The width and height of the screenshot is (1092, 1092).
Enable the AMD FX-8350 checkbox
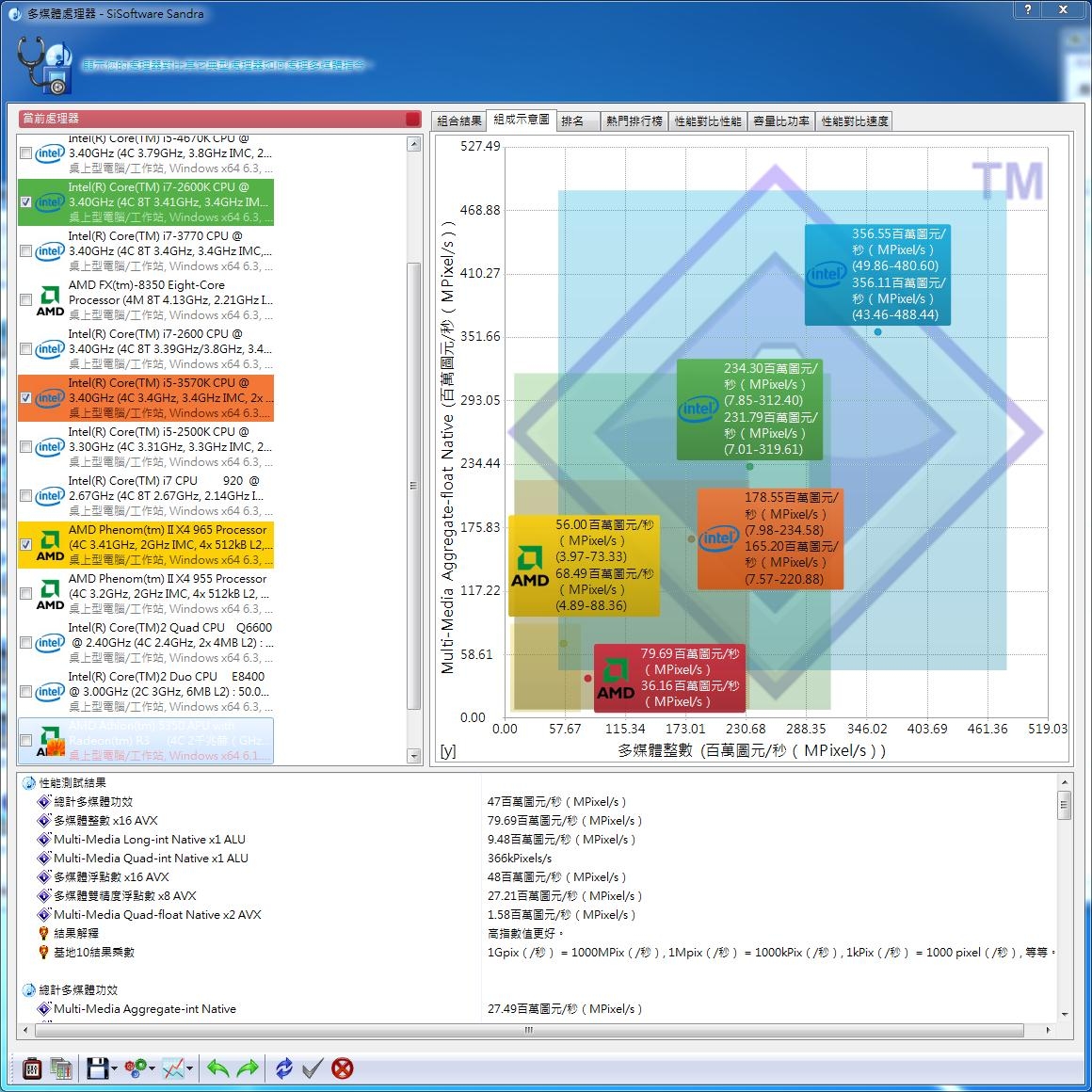coord(25,300)
